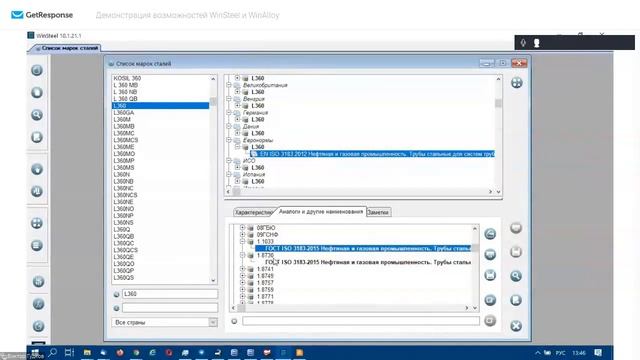The width and height of the screenshot is (640, 360).
Task: Expand the 08ГБЮ analog node
Action: point(242,227)
